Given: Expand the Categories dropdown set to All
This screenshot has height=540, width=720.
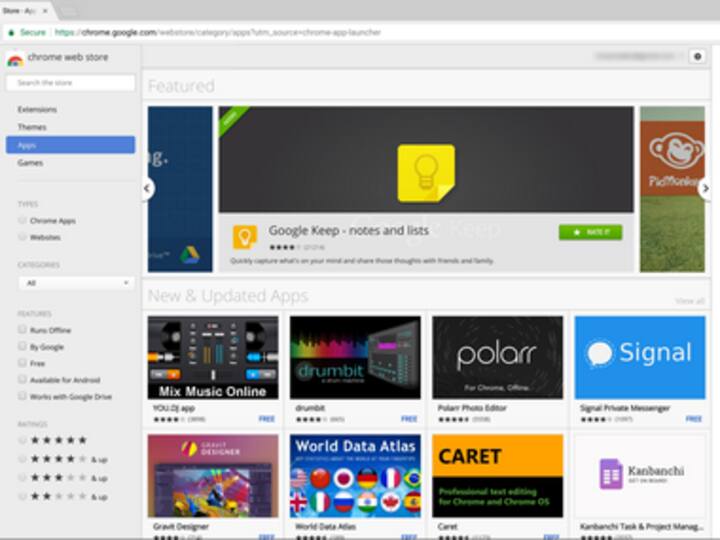Looking at the screenshot, I should point(76,283).
